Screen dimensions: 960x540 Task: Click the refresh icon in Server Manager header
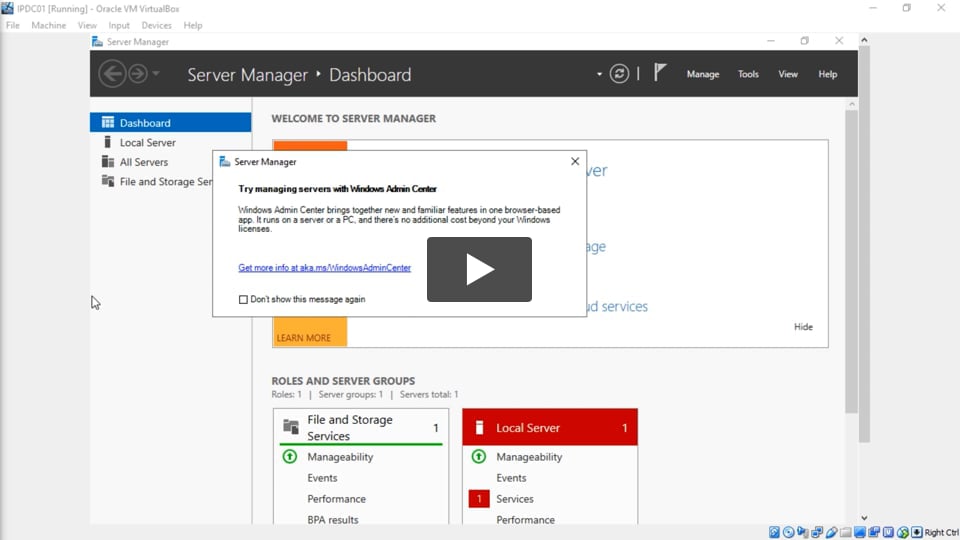click(x=620, y=74)
